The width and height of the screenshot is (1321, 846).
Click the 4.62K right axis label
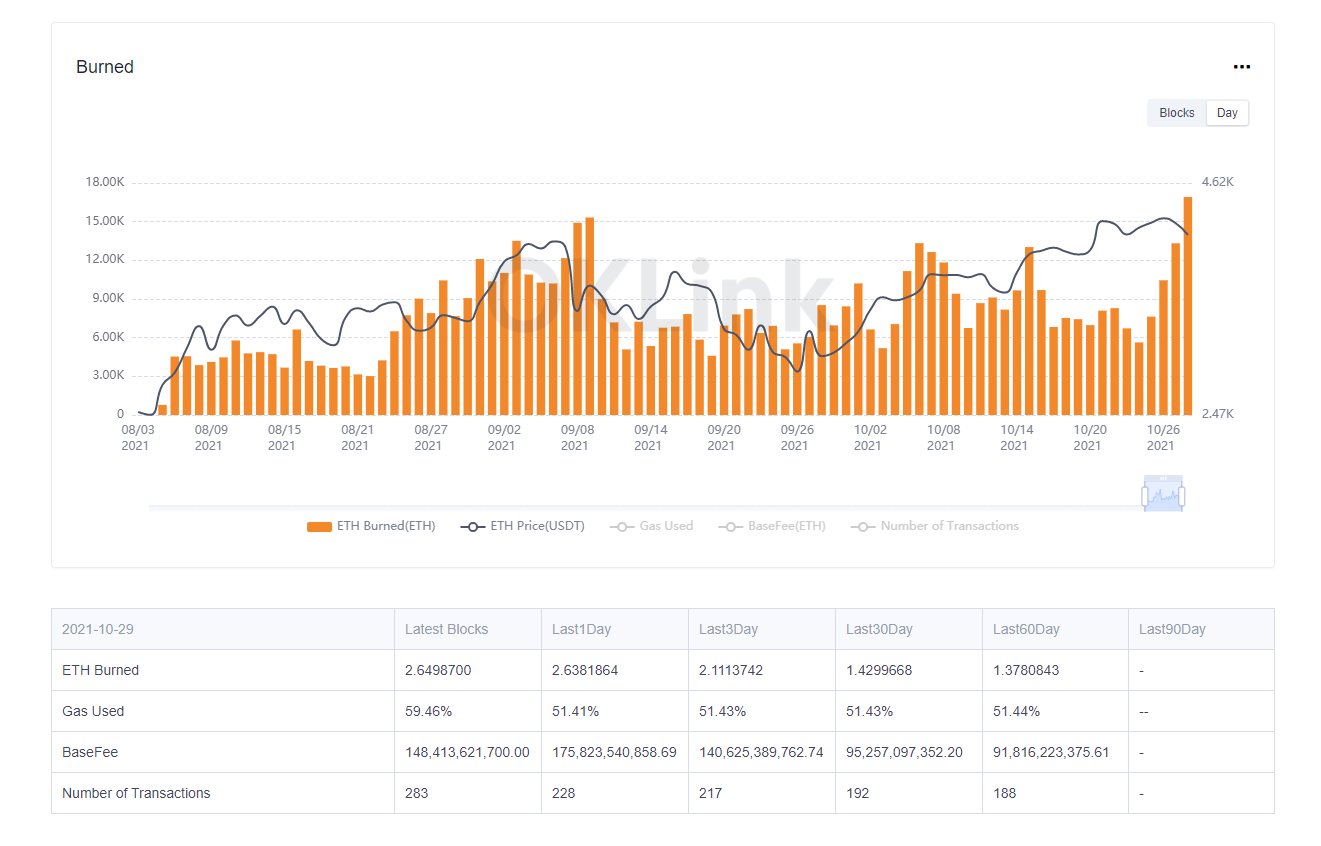1217,182
